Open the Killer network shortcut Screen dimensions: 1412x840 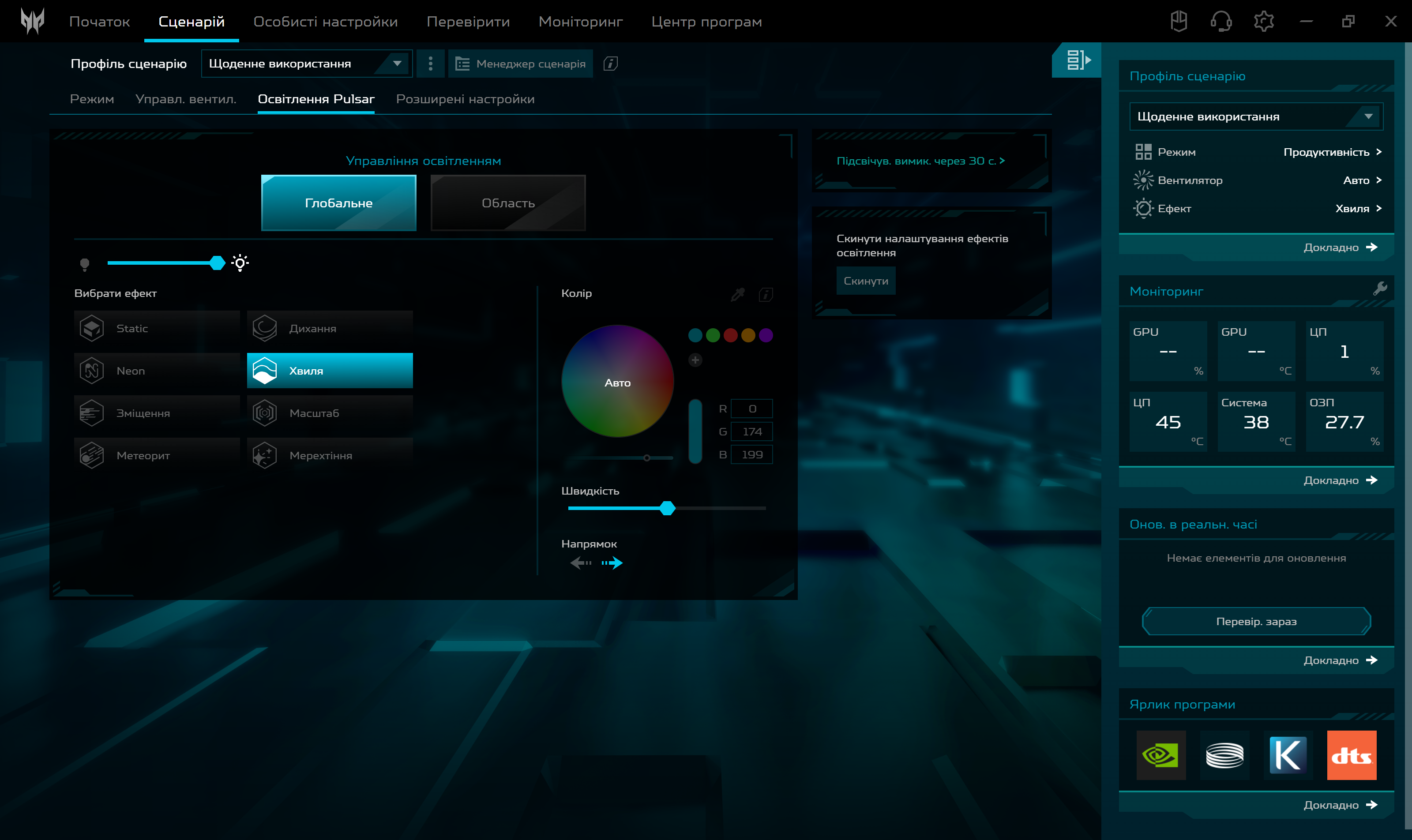(x=1288, y=754)
